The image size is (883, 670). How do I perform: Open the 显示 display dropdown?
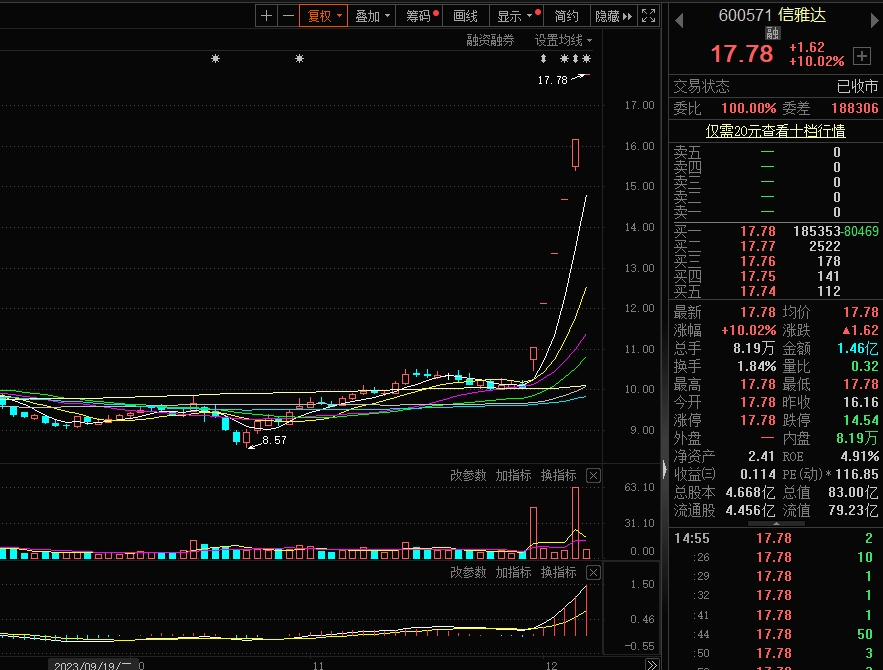click(x=516, y=16)
